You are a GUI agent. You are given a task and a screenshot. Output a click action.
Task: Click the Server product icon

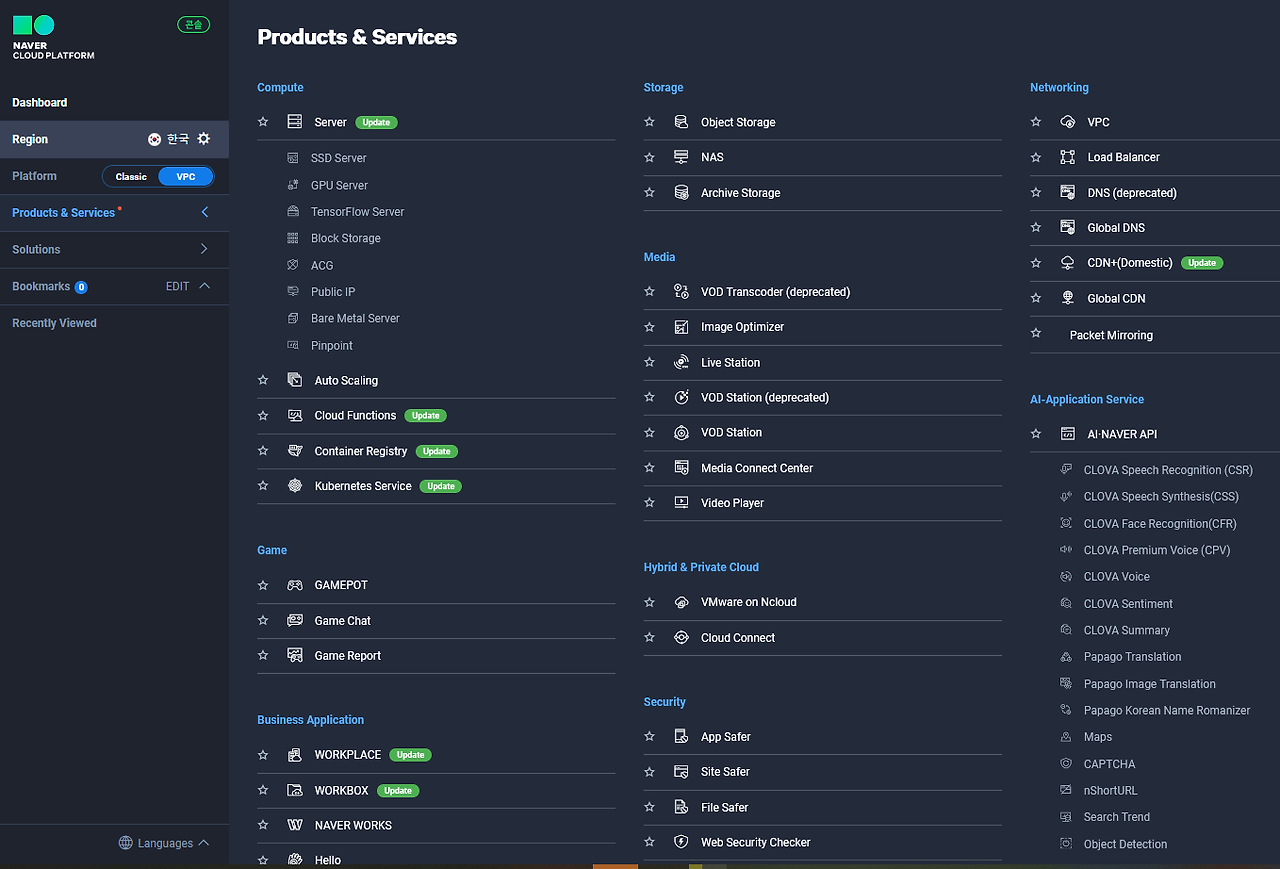pyautogui.click(x=295, y=122)
